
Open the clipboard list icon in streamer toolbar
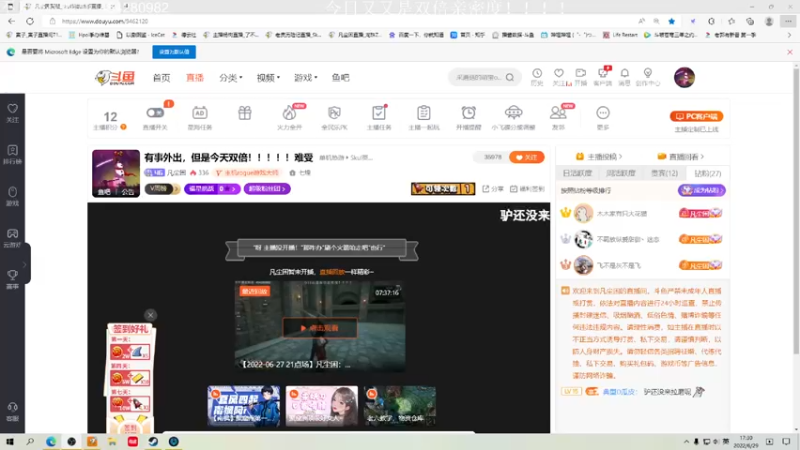coord(423,113)
